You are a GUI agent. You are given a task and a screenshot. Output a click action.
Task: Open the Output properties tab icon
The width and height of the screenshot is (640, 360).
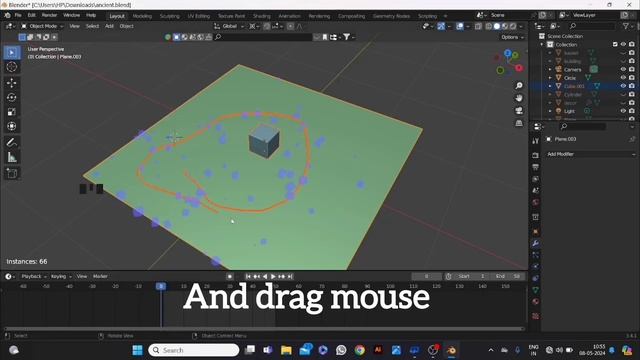click(x=536, y=167)
